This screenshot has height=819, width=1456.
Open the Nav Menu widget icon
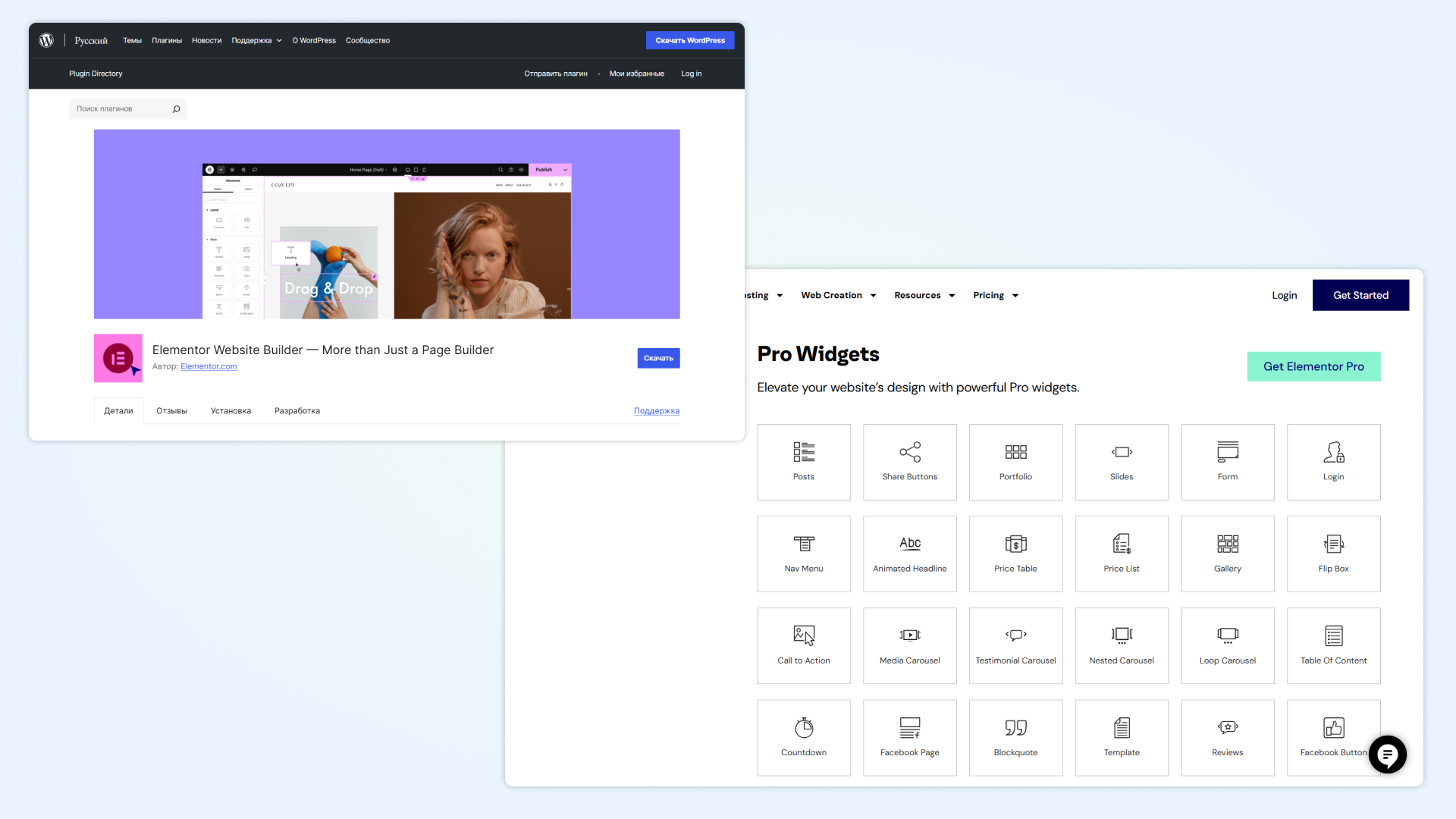[x=804, y=544]
